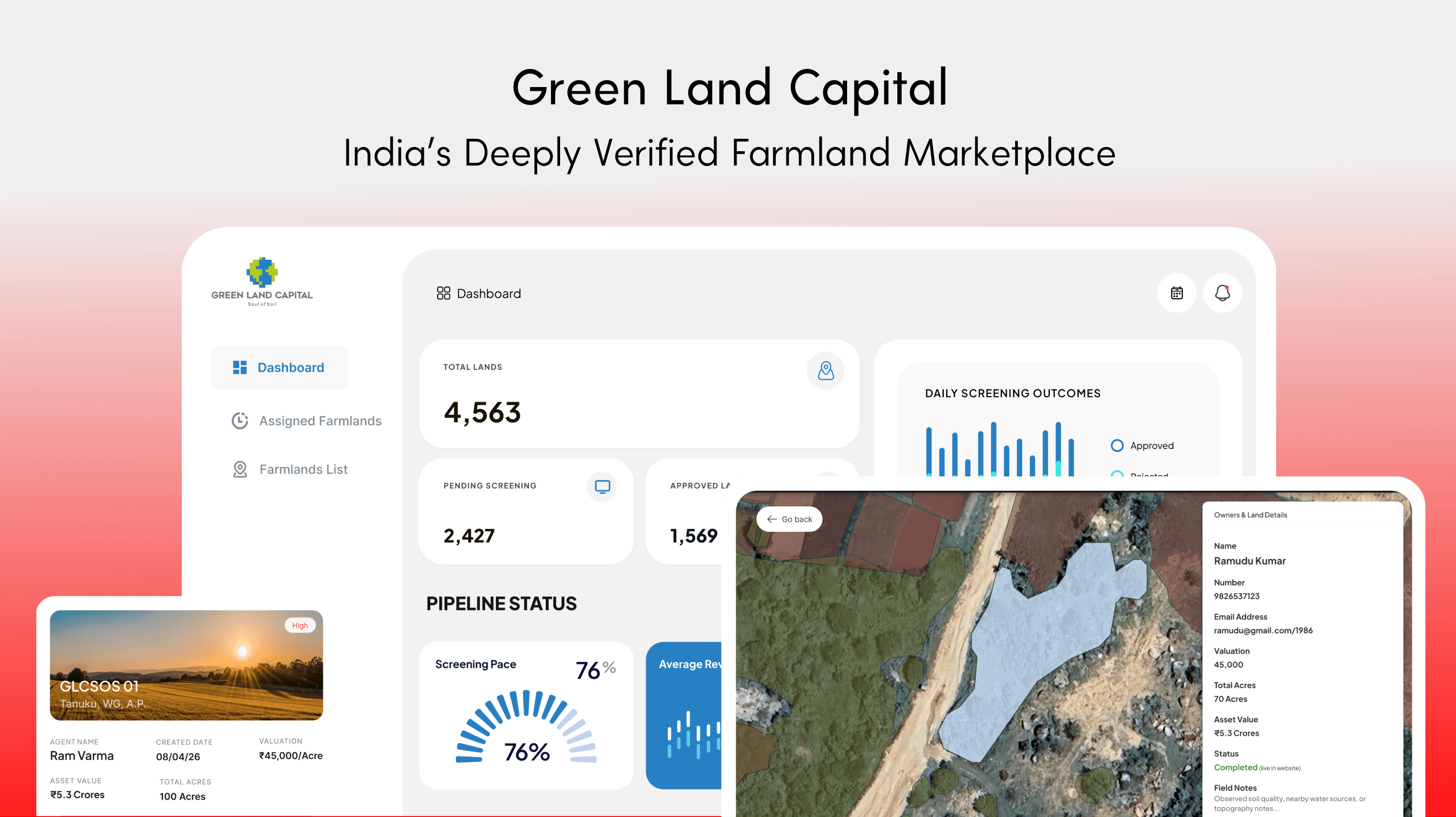
Task: Click the Dashboard grid icon in header
Action: (x=443, y=293)
